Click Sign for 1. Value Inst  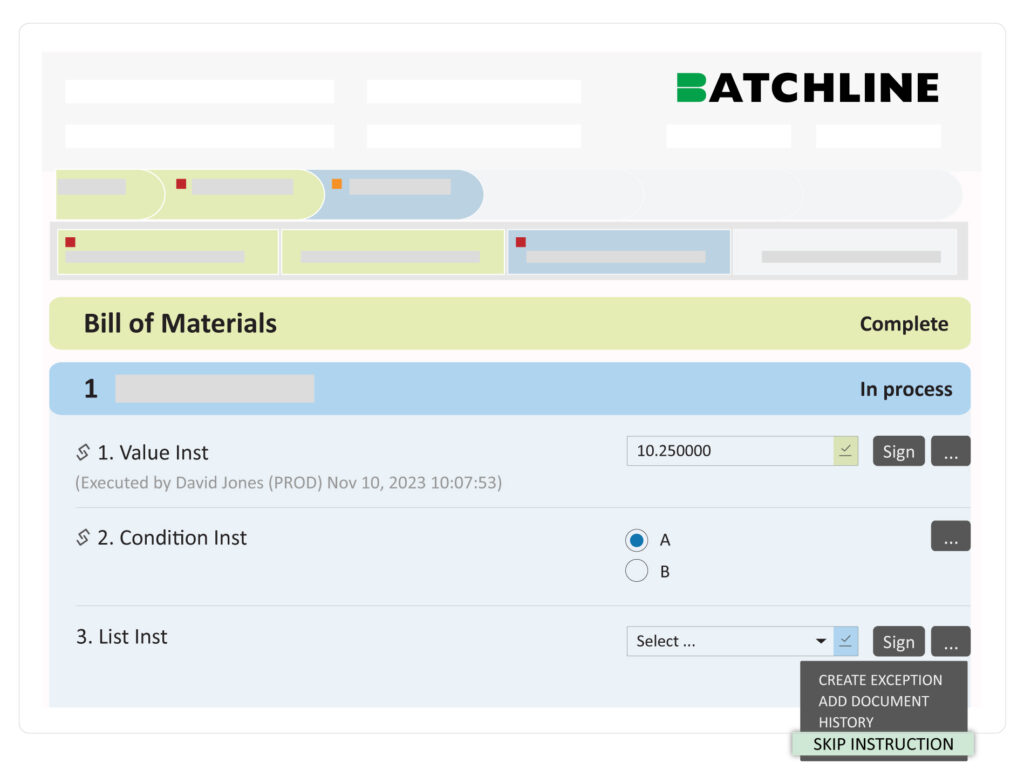click(898, 450)
